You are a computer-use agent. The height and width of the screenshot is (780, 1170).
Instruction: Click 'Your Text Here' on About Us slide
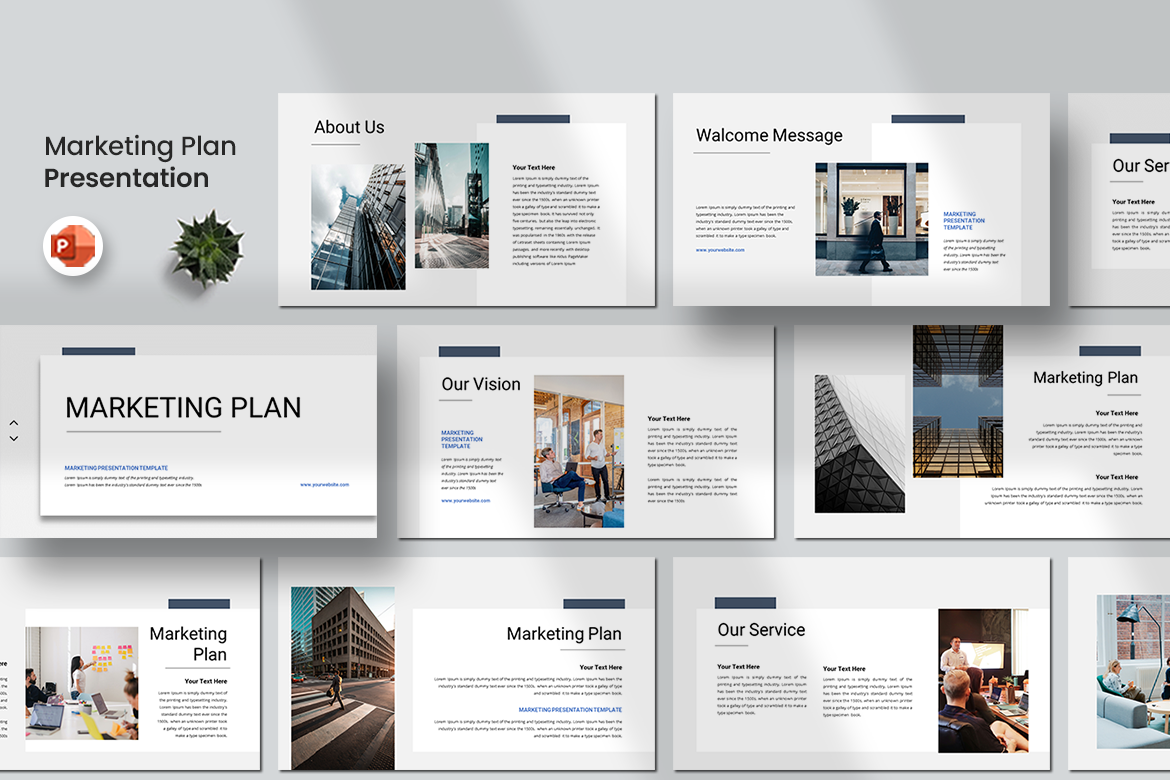pos(534,167)
